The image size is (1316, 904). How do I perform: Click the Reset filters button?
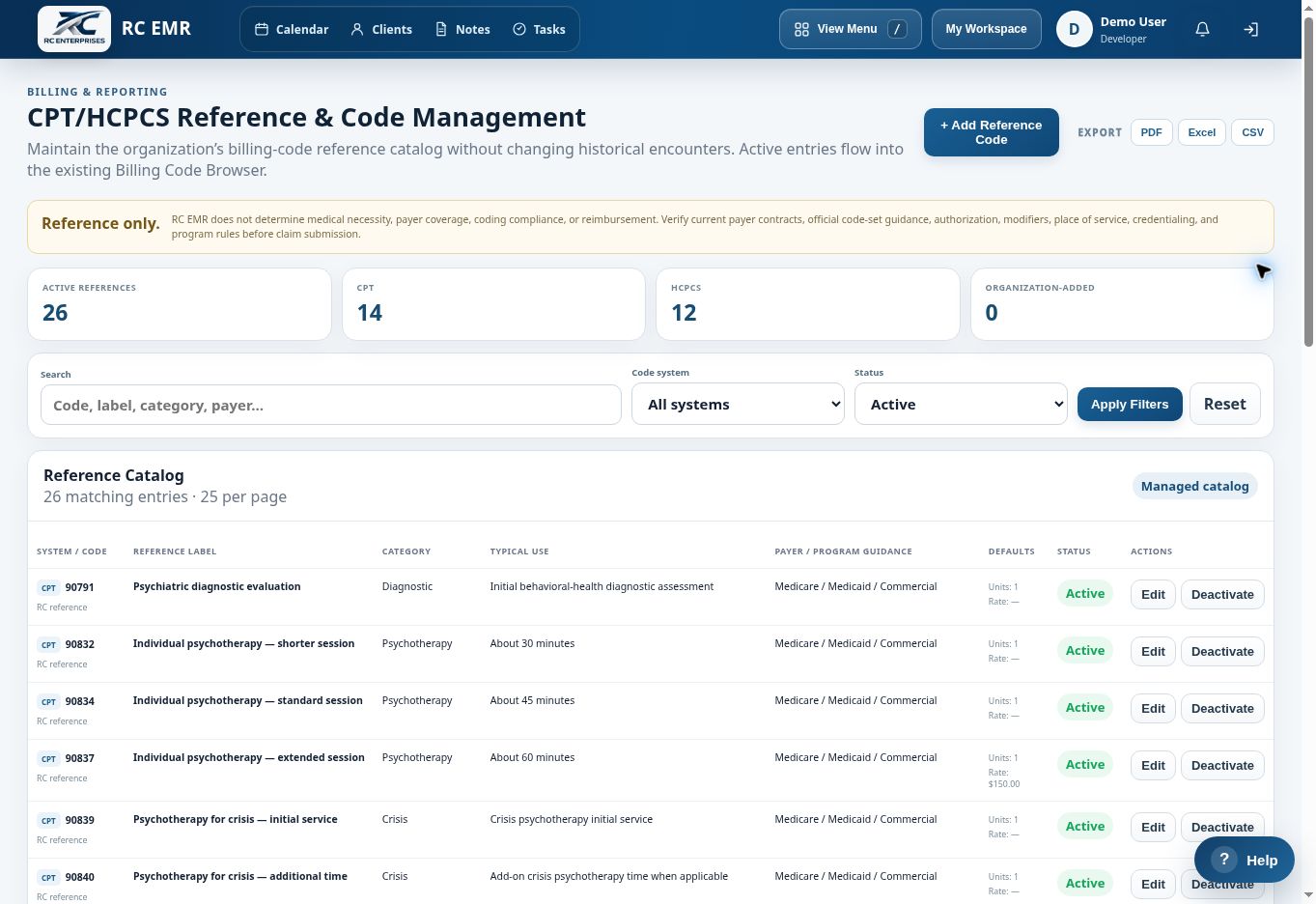click(1224, 404)
